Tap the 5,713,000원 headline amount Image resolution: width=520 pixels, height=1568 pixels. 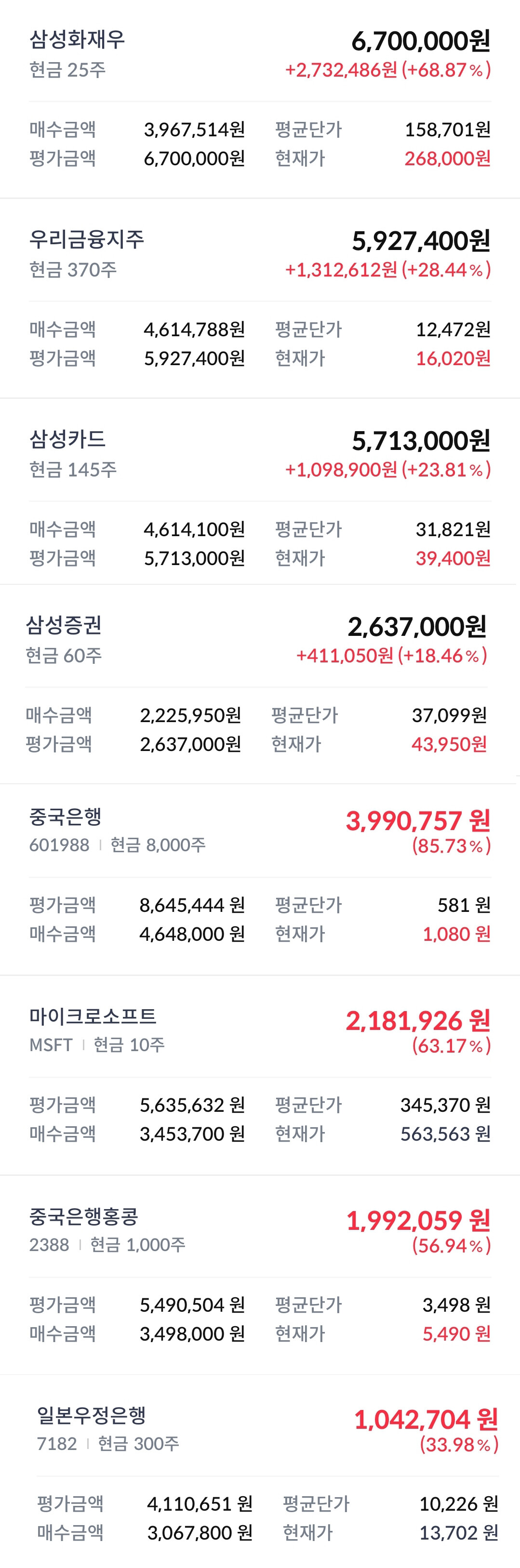tap(421, 441)
